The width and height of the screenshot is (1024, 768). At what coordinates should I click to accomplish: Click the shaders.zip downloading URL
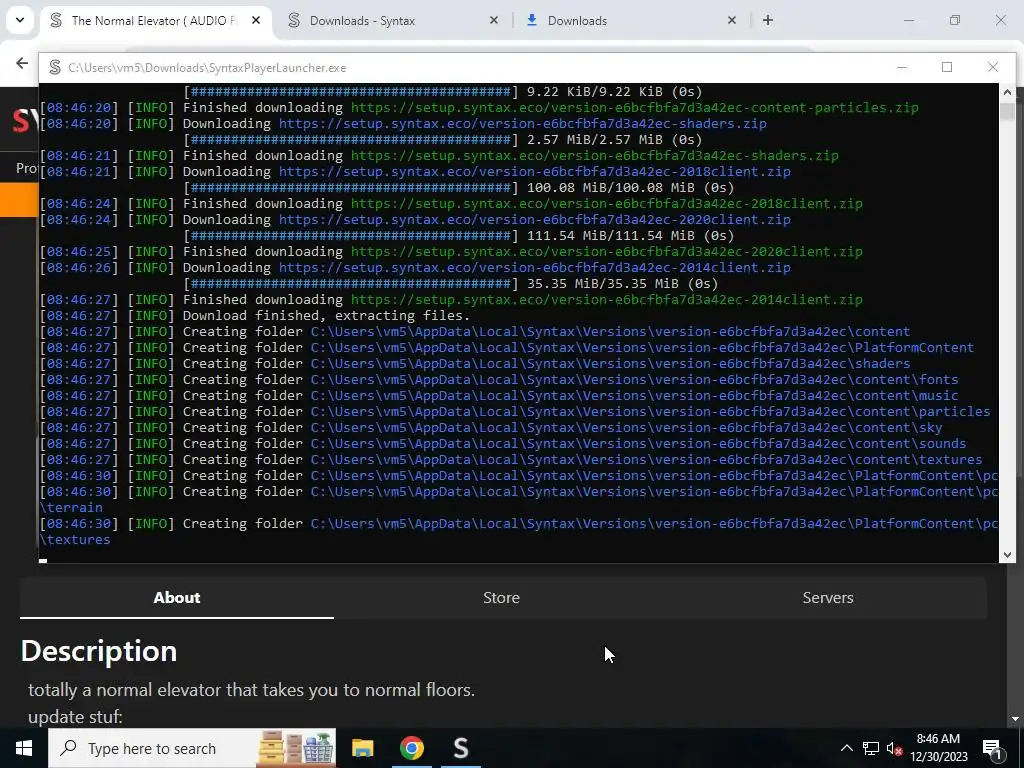click(x=522, y=123)
